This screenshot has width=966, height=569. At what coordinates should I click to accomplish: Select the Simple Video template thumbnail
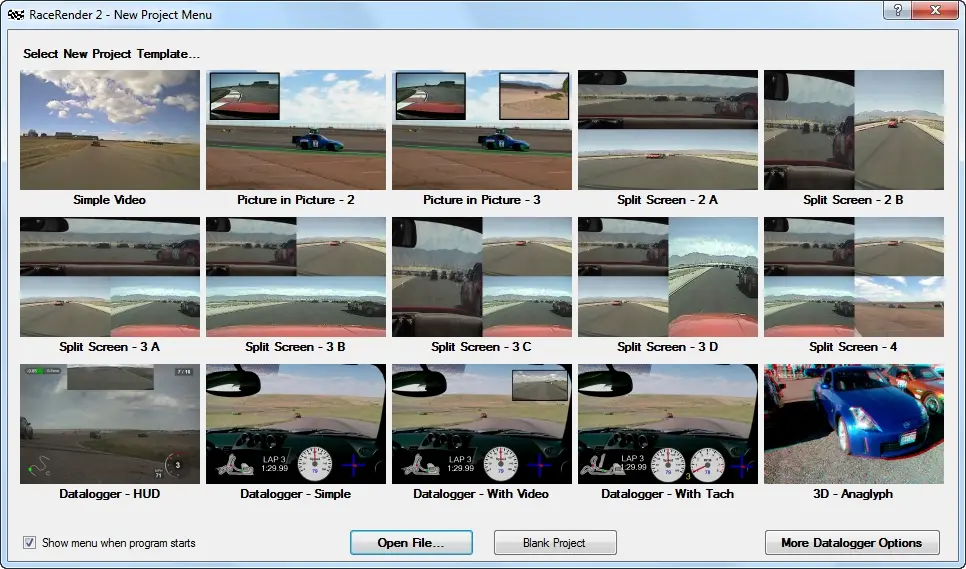pos(110,130)
